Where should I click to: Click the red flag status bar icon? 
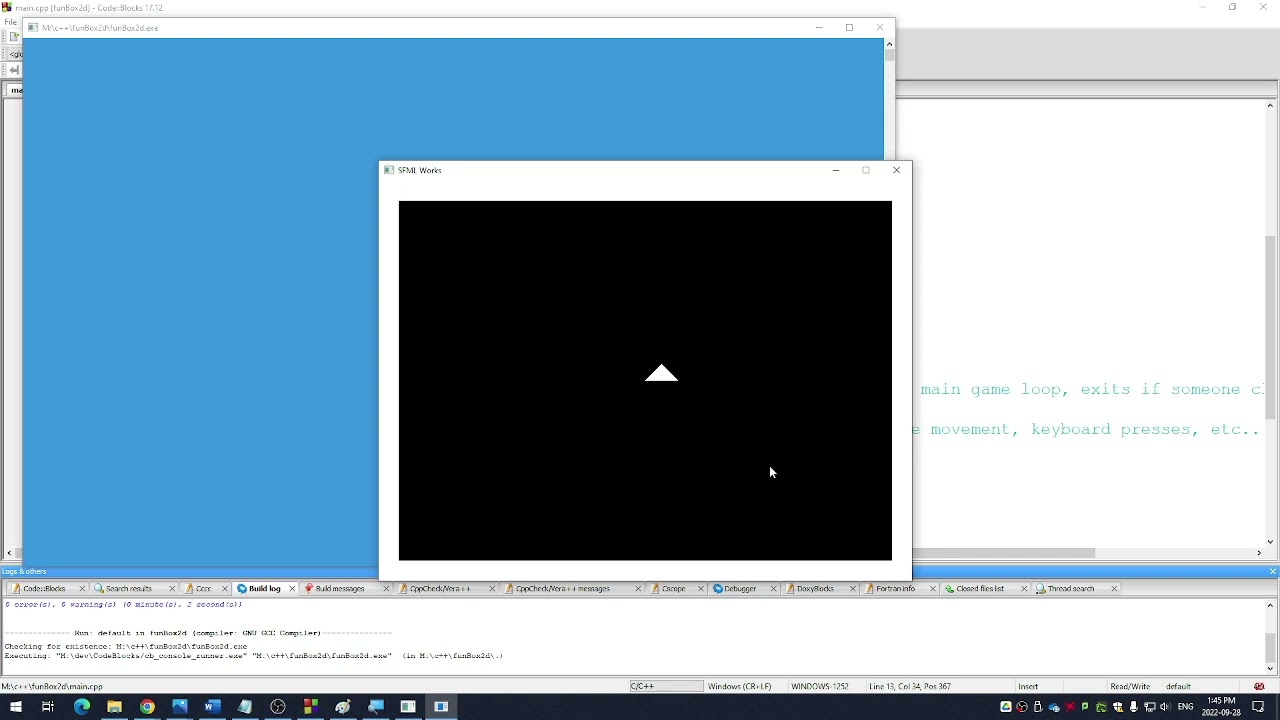(x=1259, y=687)
